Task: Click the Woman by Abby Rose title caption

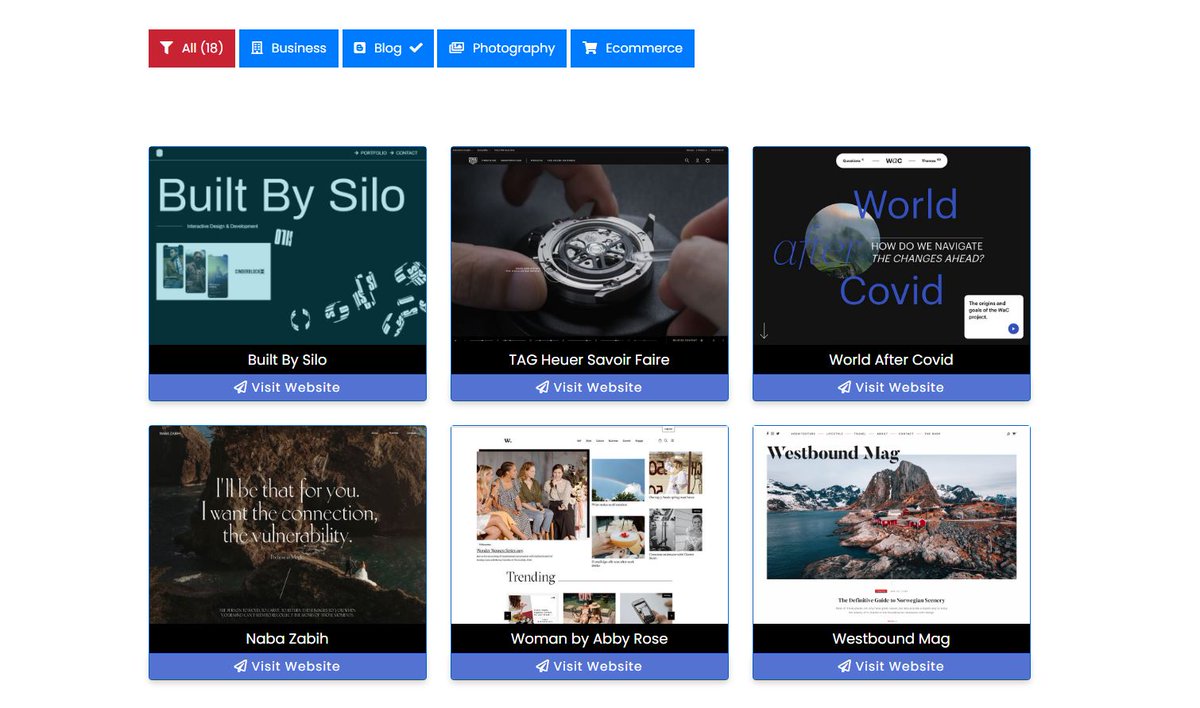Action: [590, 639]
